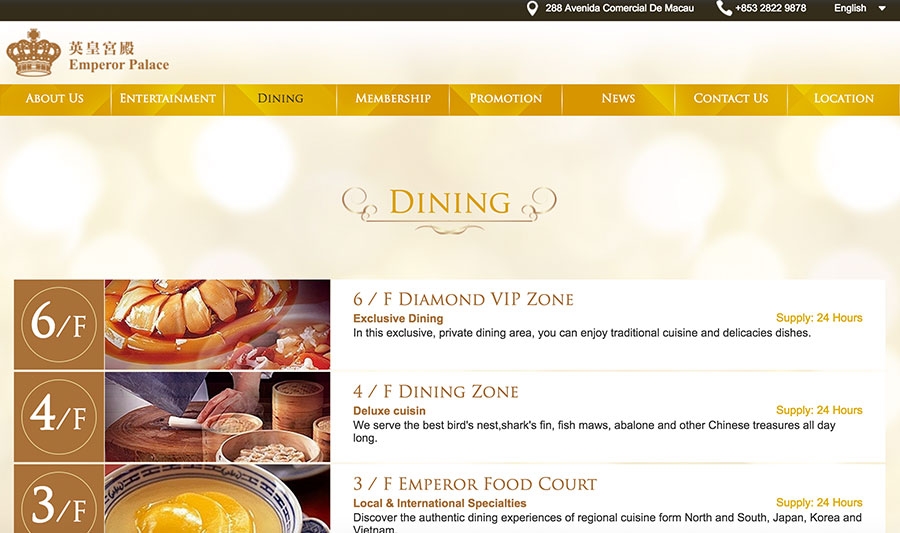Click the 3/F Emperor Food Court heading
900x533 pixels.
coord(475,484)
